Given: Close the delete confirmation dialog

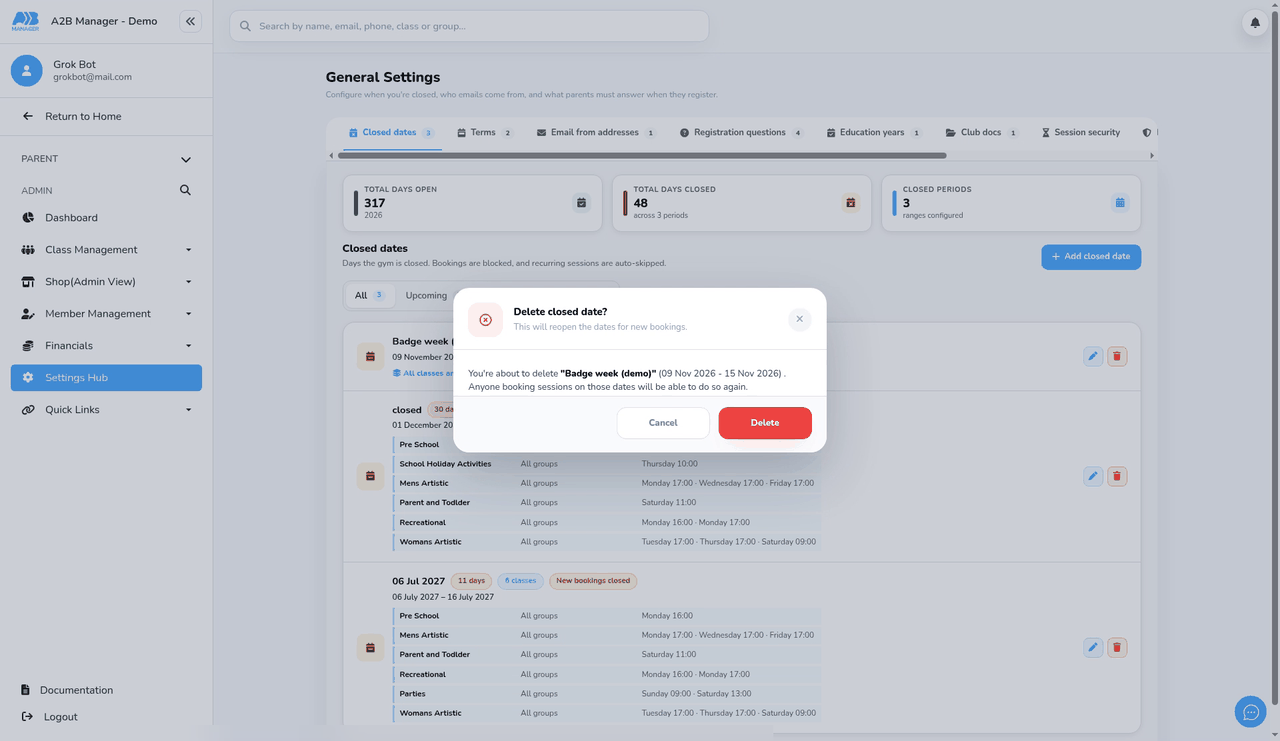Looking at the screenshot, I should (x=799, y=319).
